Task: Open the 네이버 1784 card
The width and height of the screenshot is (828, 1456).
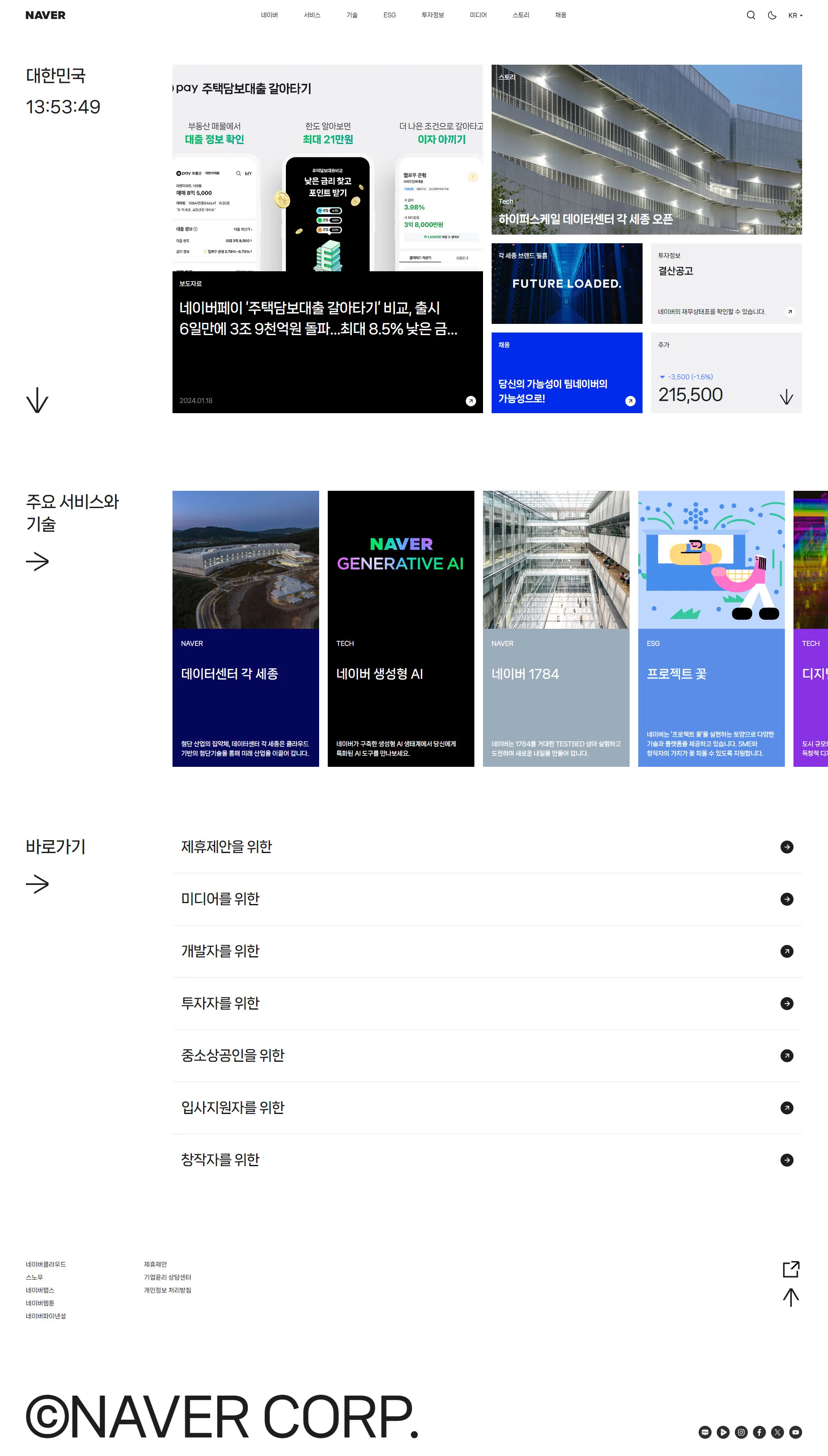Action: pos(556,629)
